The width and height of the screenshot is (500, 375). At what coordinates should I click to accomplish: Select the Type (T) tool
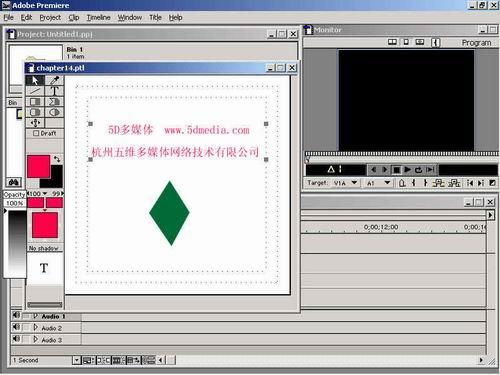point(54,91)
